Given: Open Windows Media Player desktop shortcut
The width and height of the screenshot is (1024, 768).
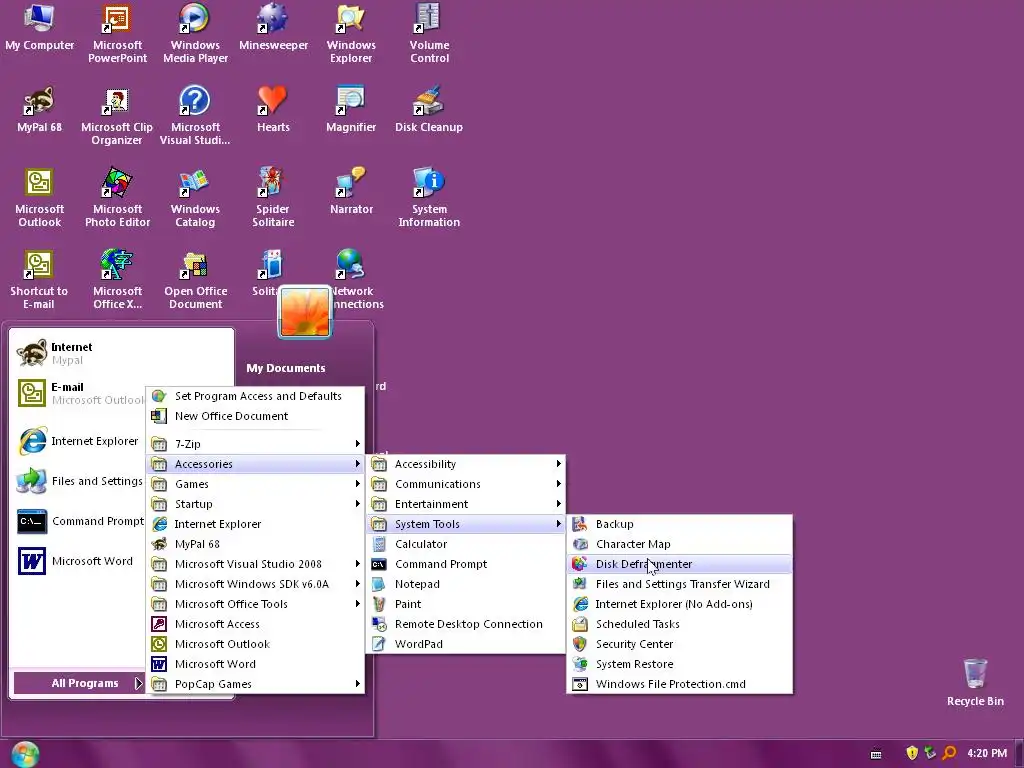Looking at the screenshot, I should click(195, 33).
